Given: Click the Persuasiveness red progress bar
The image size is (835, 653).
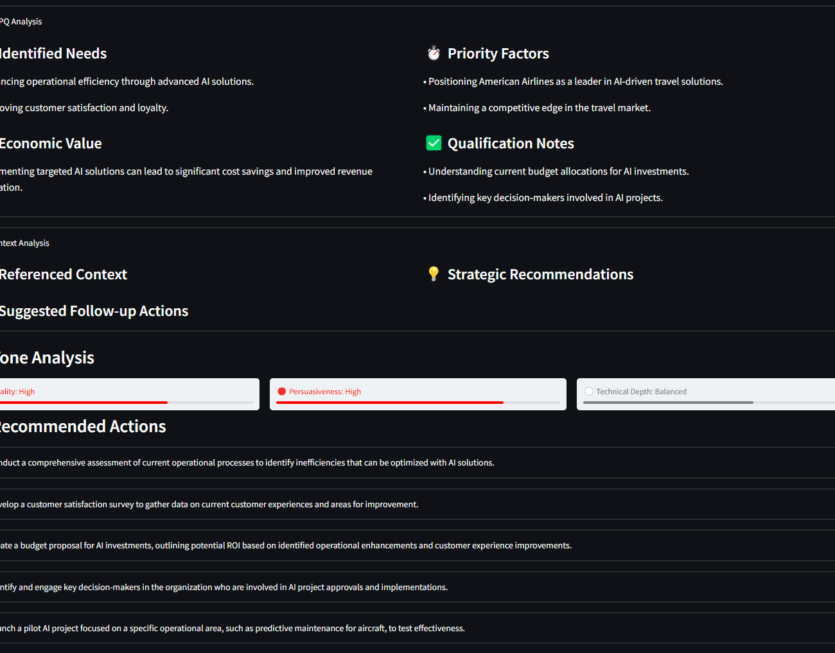Looking at the screenshot, I should click(x=389, y=402).
